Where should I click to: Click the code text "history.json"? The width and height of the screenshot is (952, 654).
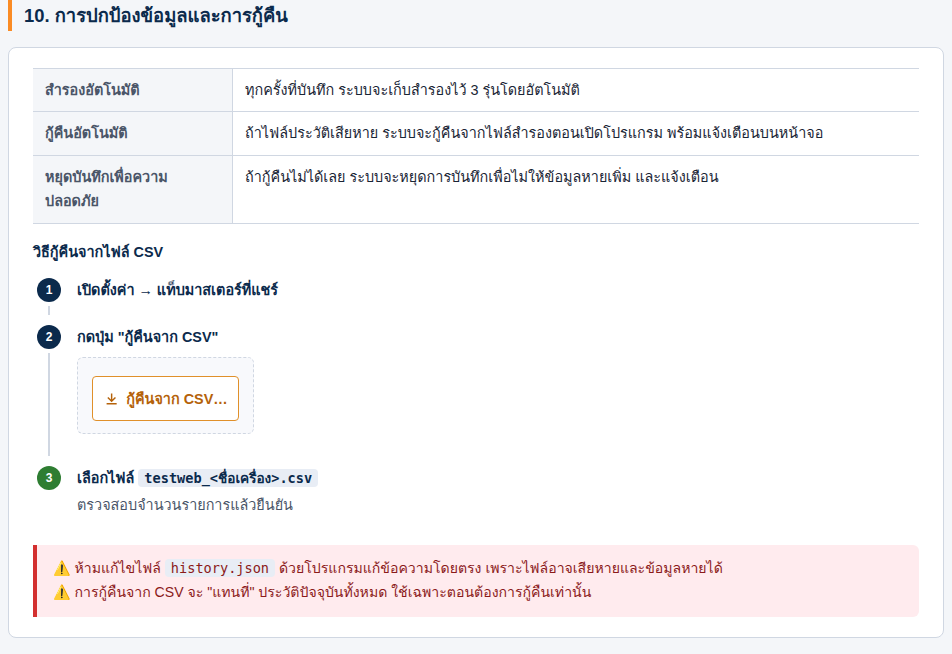[220, 568]
